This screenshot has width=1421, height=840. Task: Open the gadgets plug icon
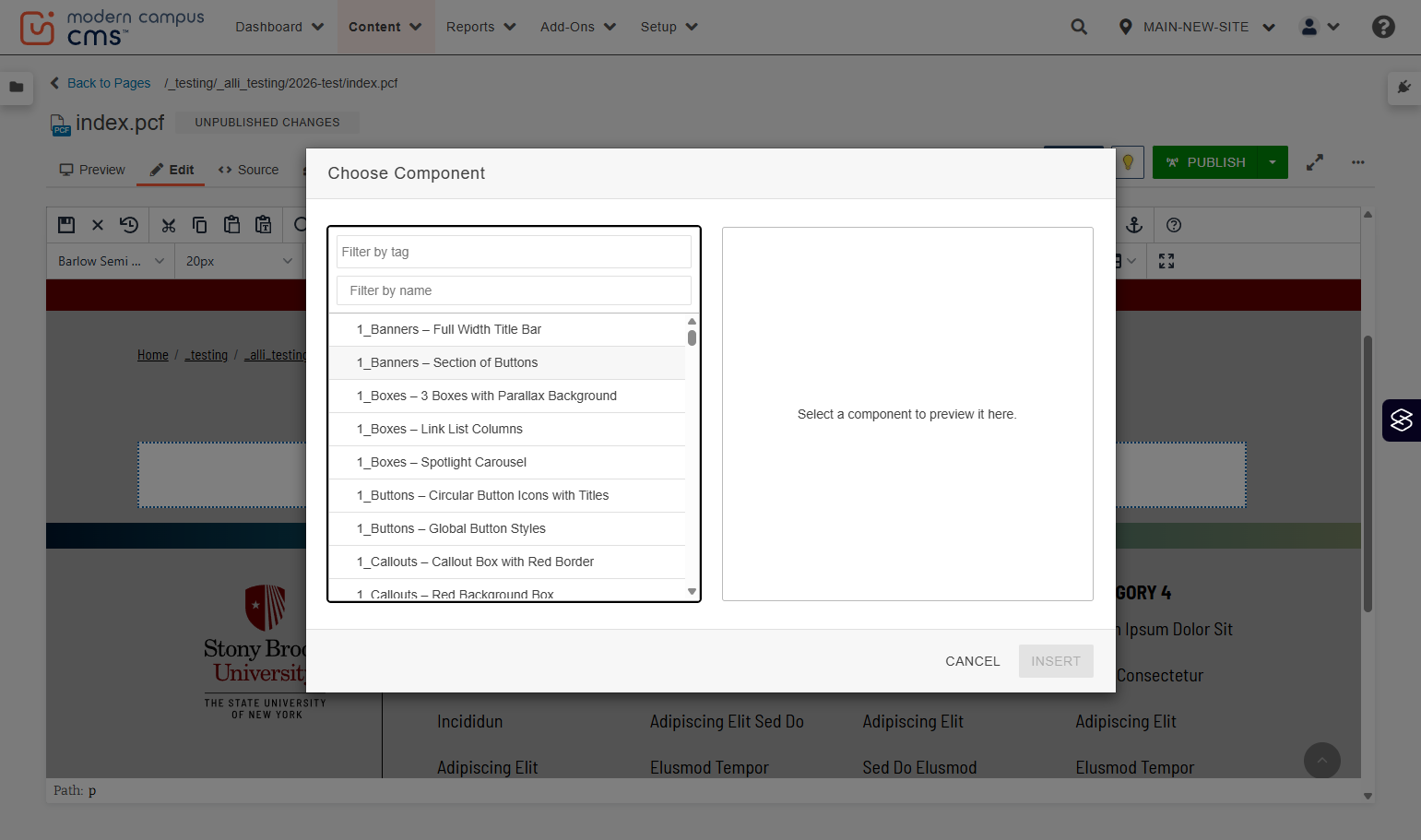(x=1403, y=87)
